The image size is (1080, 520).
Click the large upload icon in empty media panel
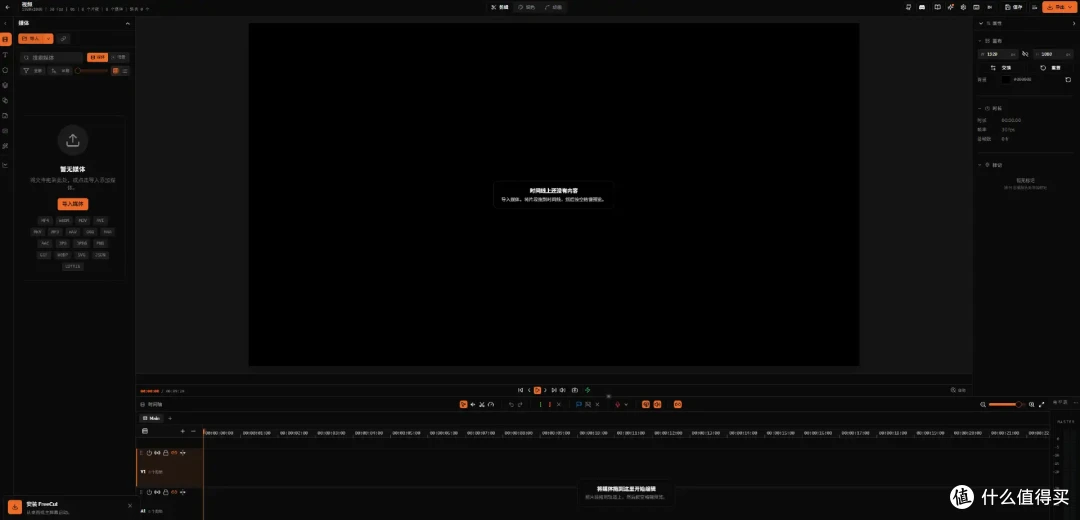[x=72, y=141]
